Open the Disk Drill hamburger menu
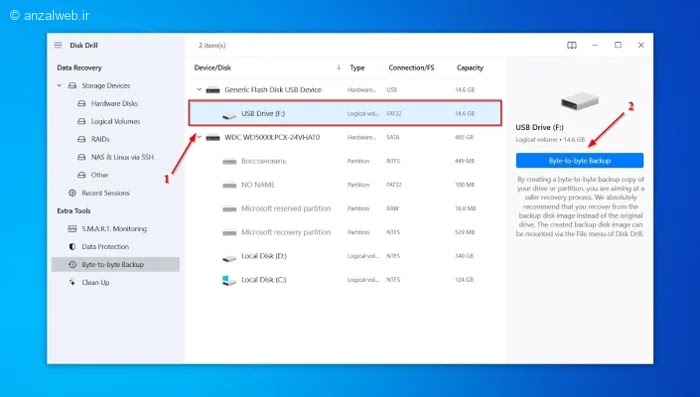Screen dimensions: 700x397 58,45
